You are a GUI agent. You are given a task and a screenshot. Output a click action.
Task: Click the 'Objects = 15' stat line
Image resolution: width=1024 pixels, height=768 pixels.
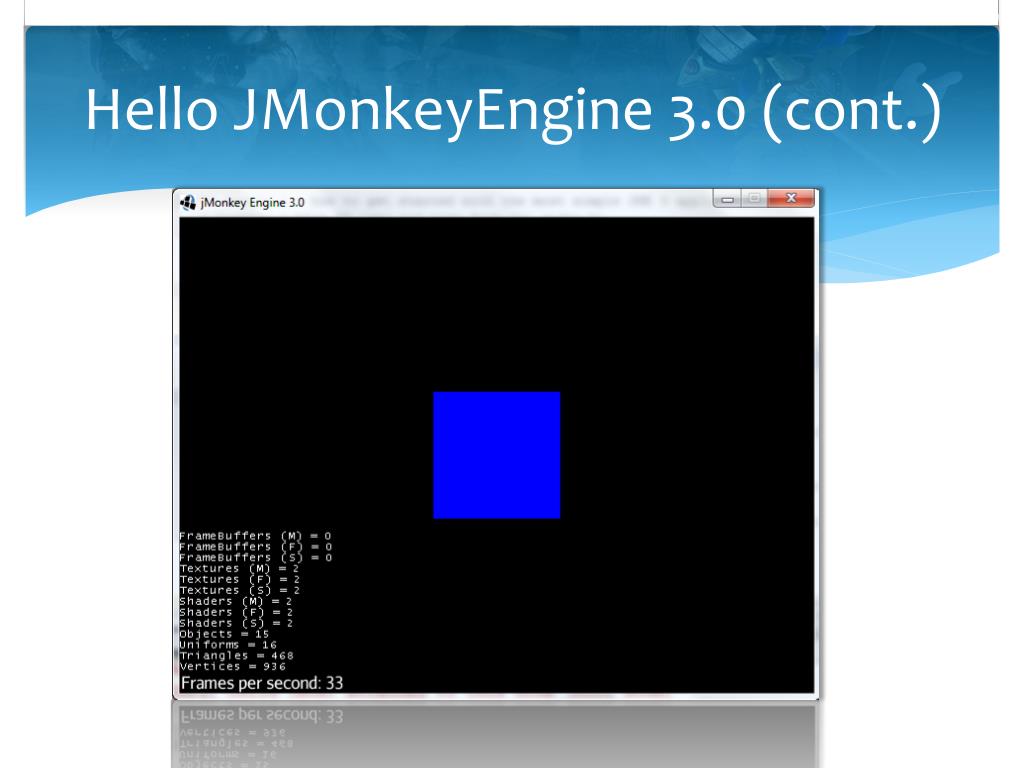click(224, 634)
